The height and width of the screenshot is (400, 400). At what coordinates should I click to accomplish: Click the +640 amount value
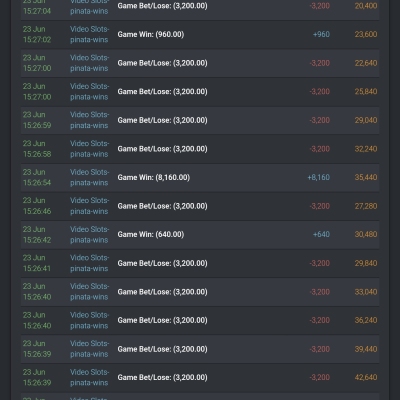pyautogui.click(x=321, y=234)
